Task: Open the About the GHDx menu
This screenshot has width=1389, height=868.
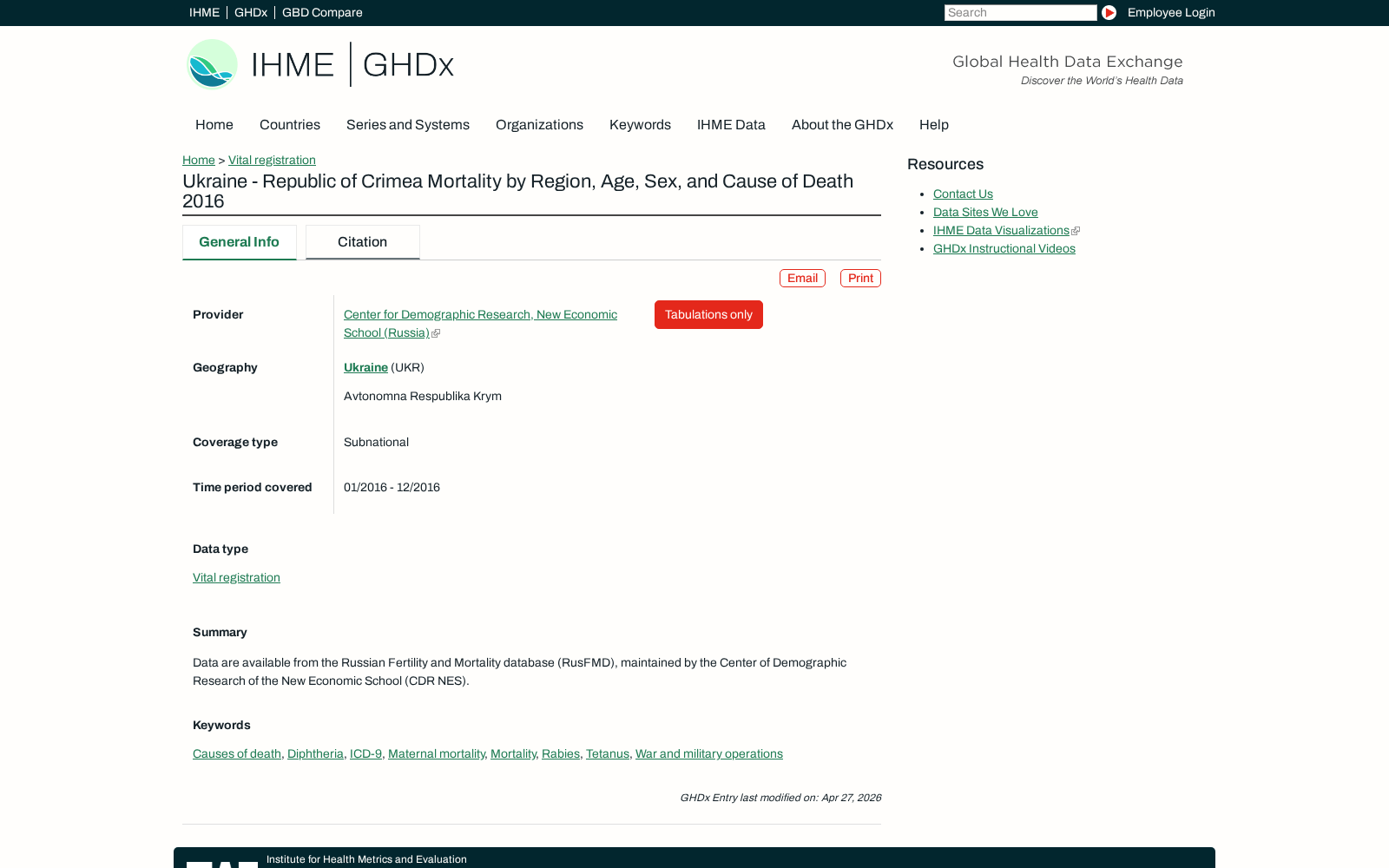Action: (x=842, y=125)
